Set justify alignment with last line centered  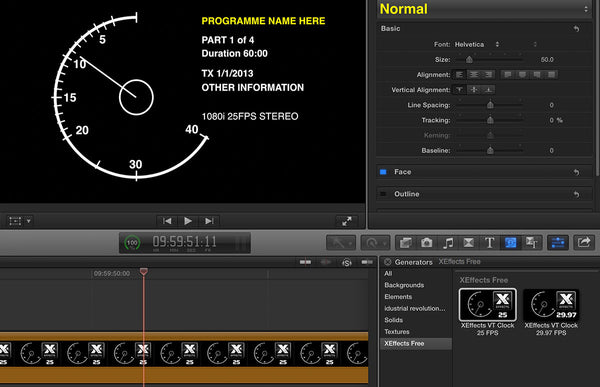pyautogui.click(x=522, y=75)
